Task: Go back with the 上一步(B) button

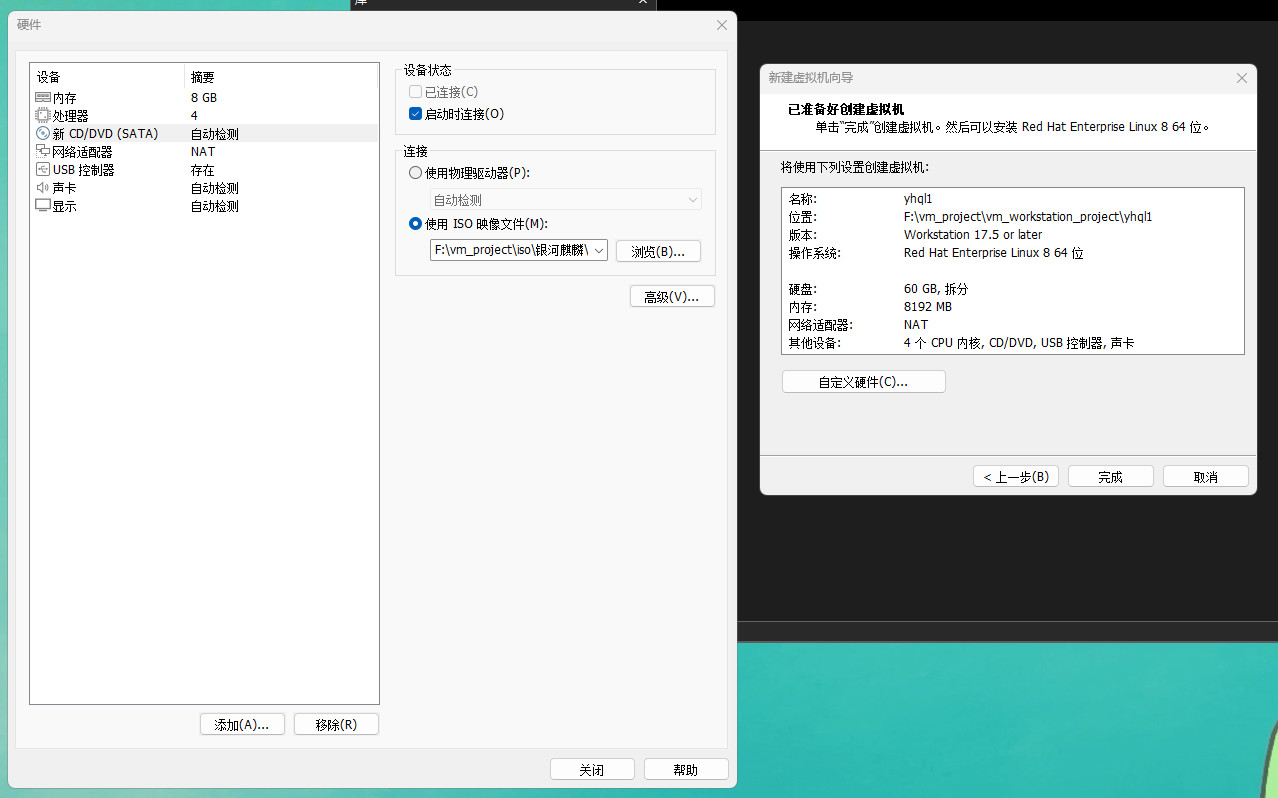Action: click(x=1015, y=477)
